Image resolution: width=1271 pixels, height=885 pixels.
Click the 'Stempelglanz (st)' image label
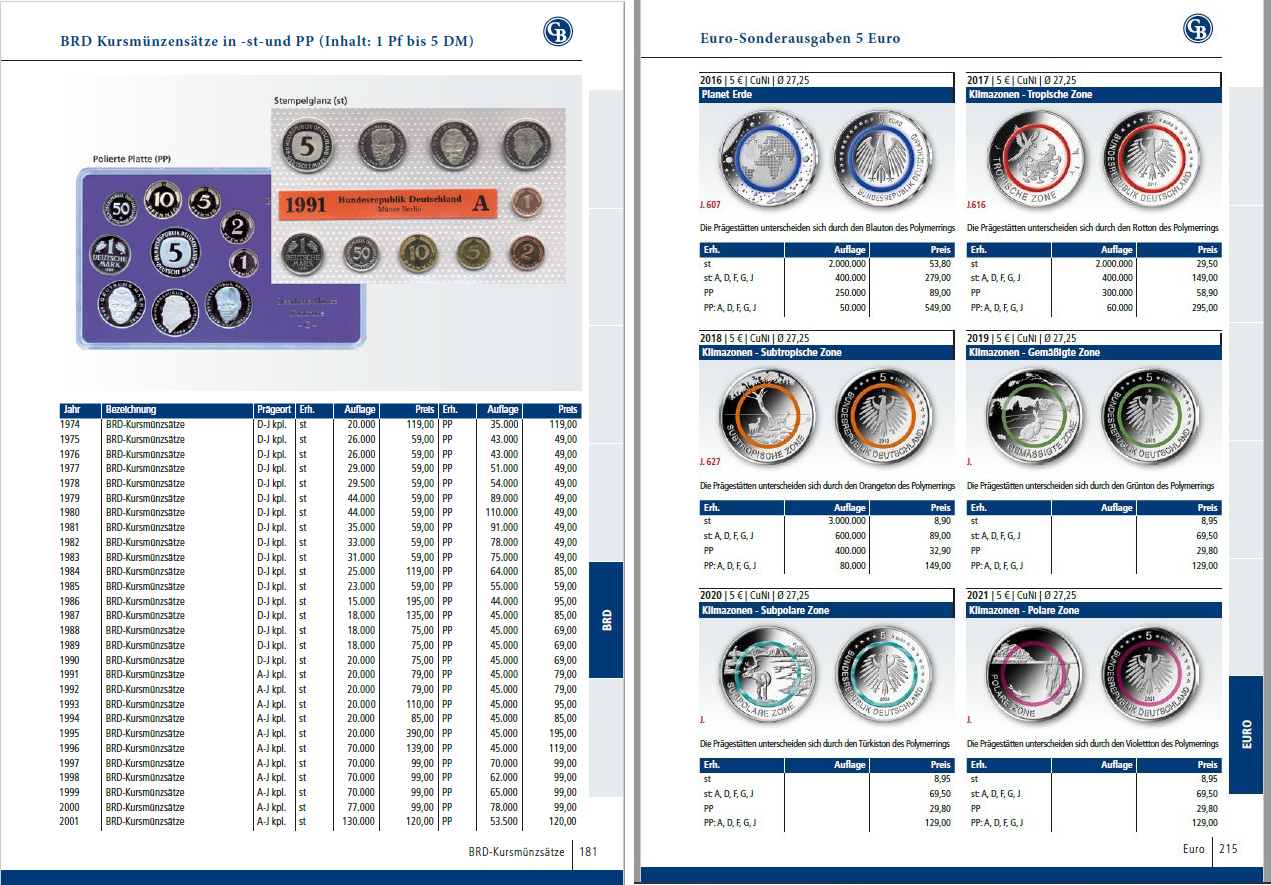(x=310, y=101)
